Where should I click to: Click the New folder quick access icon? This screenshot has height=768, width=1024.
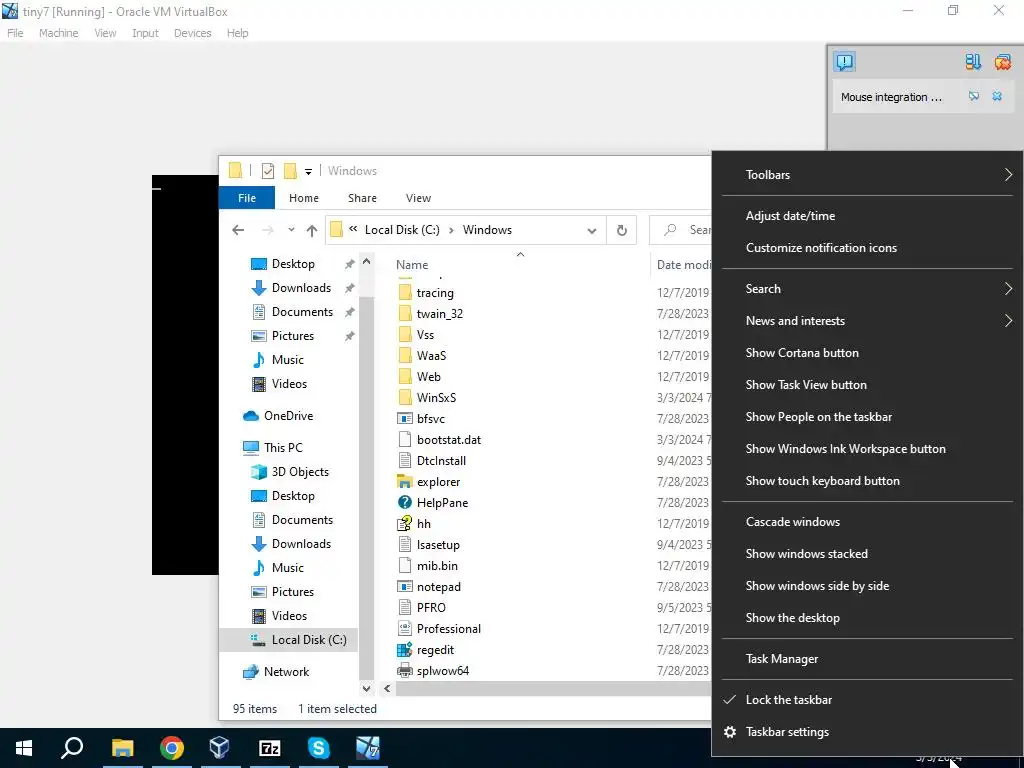coord(290,171)
